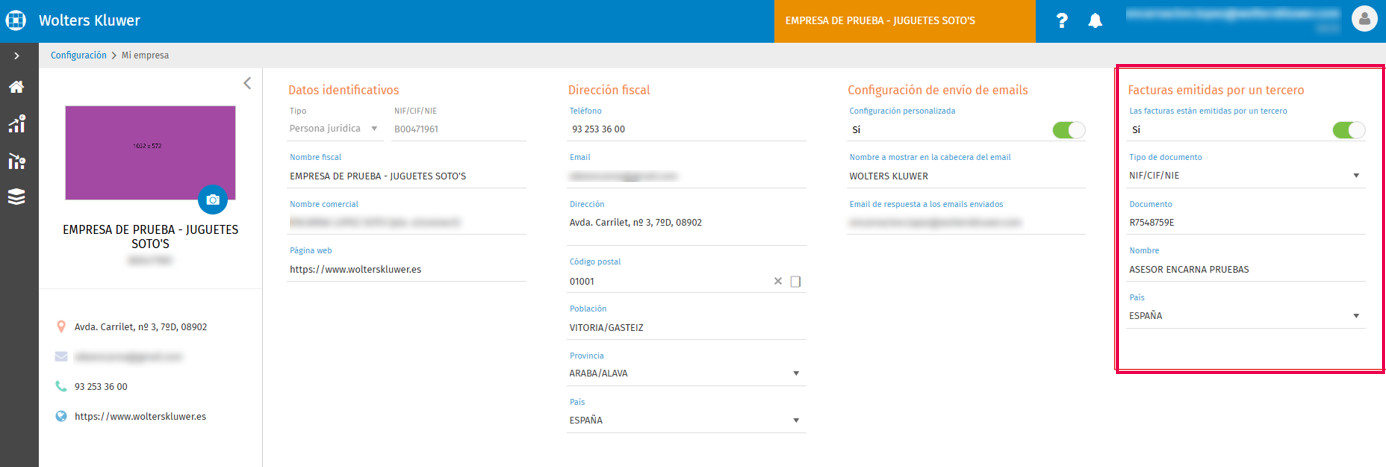Click the email header name field WOLTERS KLUWER
Viewport: 1386px width, 467px height.
click(x=967, y=176)
